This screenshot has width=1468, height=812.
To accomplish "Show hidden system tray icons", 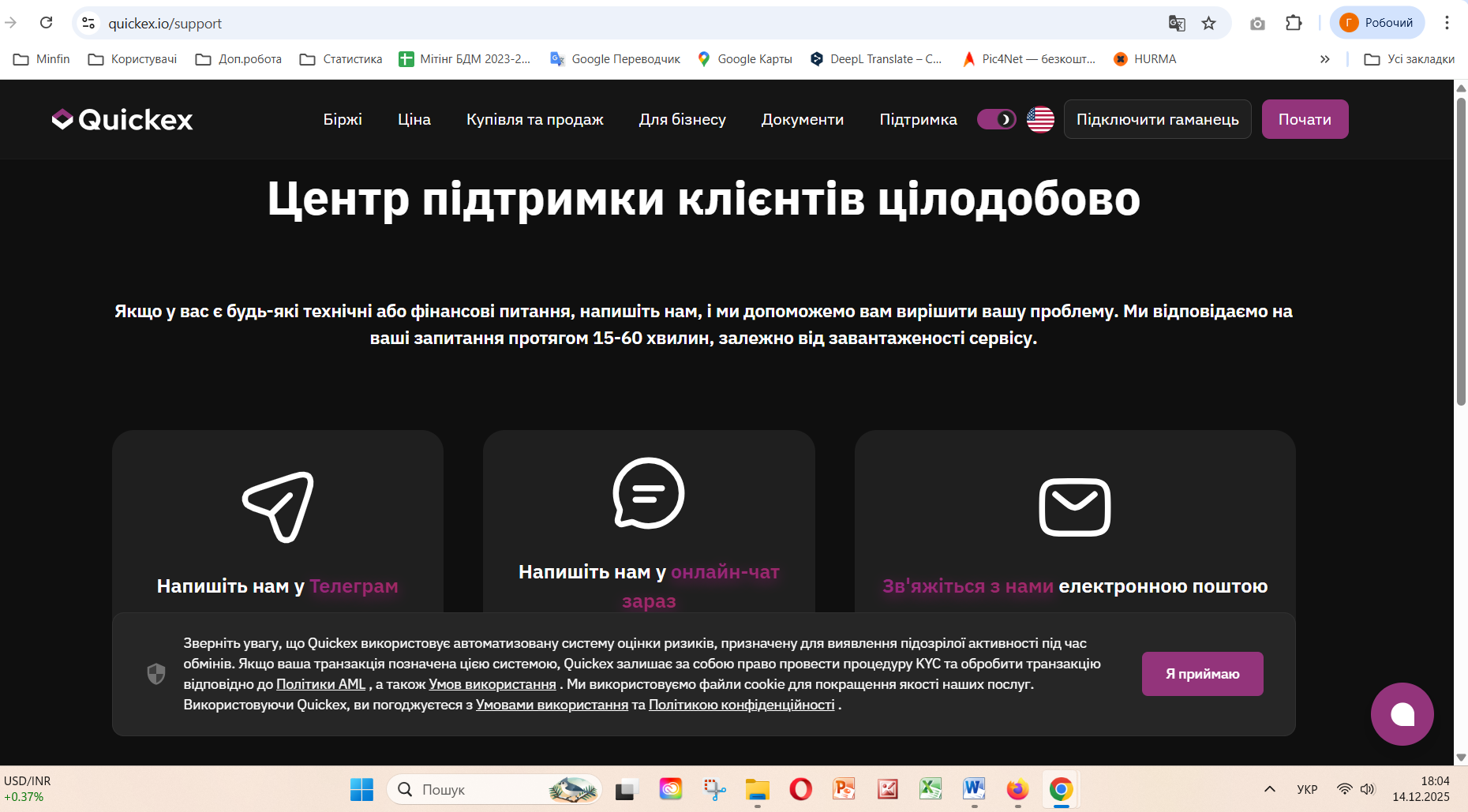I will coord(1270,789).
